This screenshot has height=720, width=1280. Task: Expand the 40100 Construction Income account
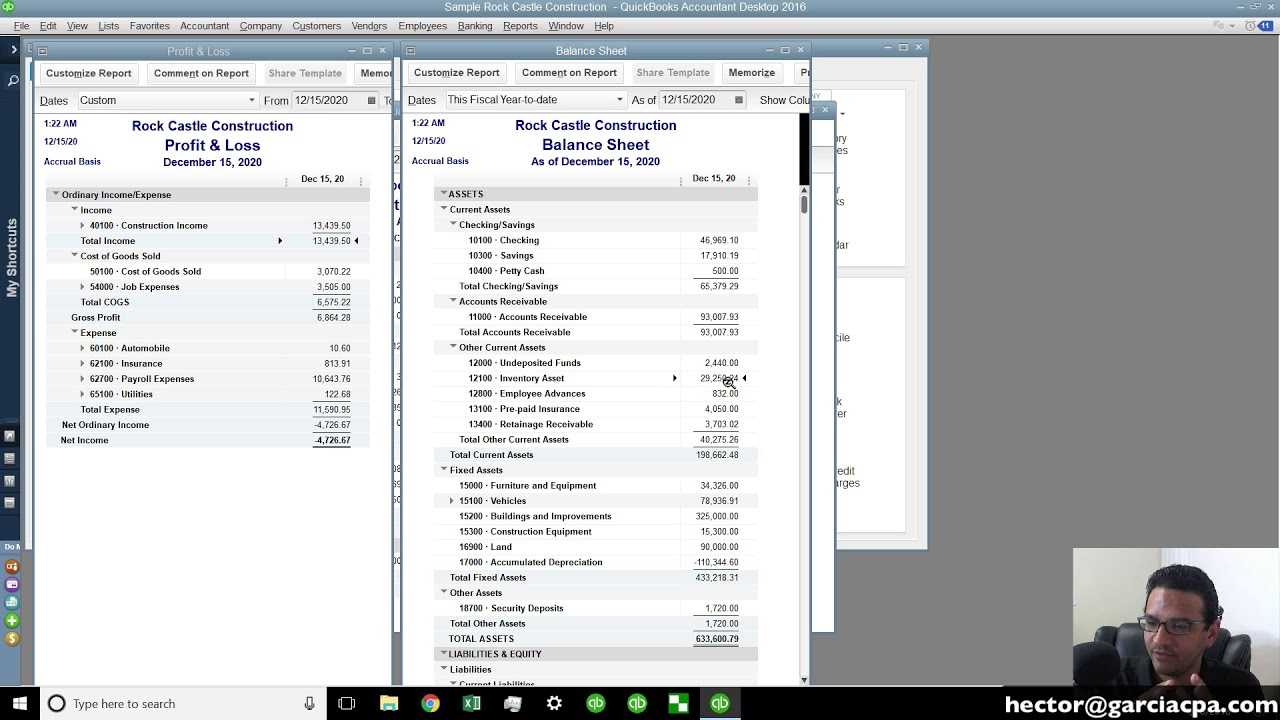(82, 226)
